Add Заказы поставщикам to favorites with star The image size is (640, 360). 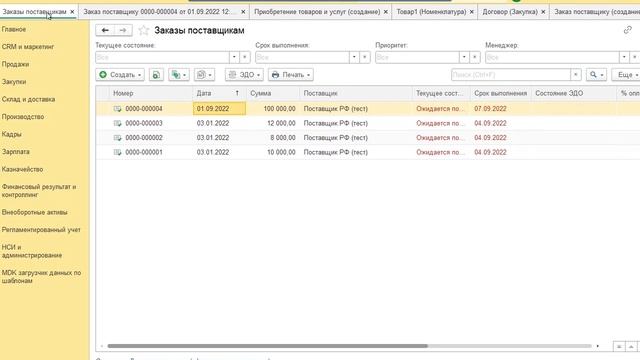[x=143, y=30]
